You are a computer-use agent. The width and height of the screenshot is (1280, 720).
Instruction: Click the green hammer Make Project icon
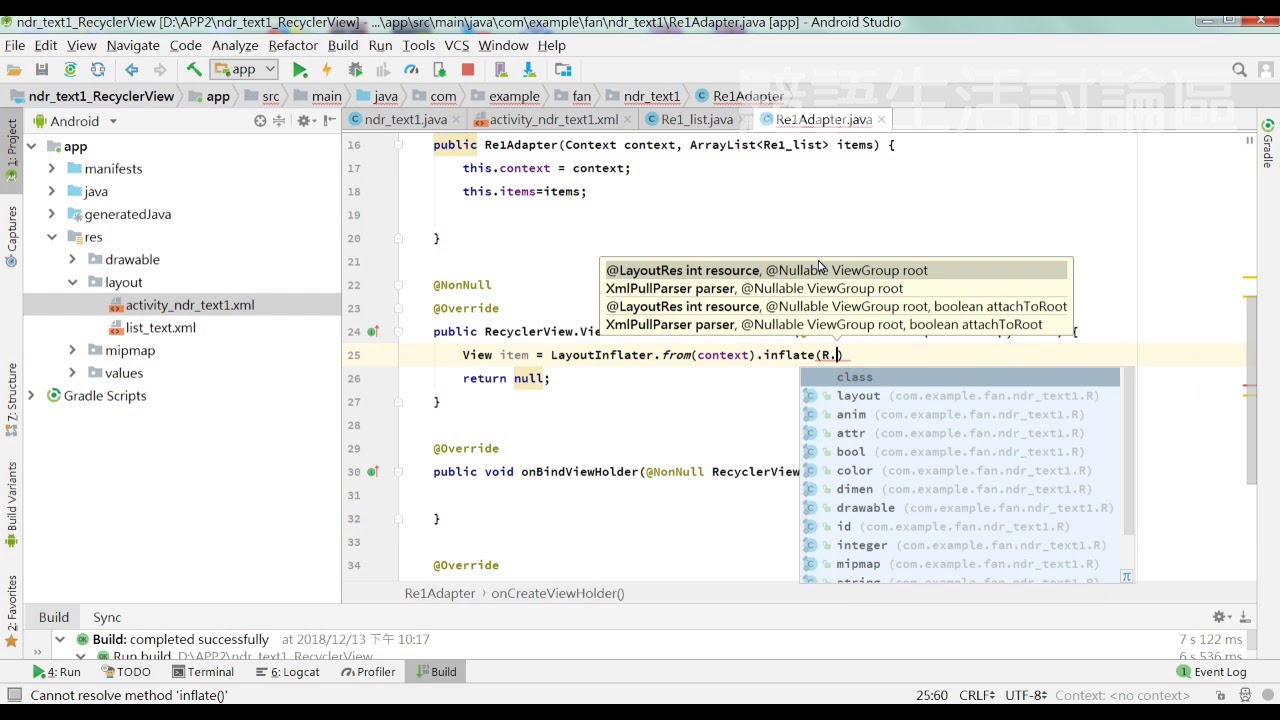coord(194,70)
